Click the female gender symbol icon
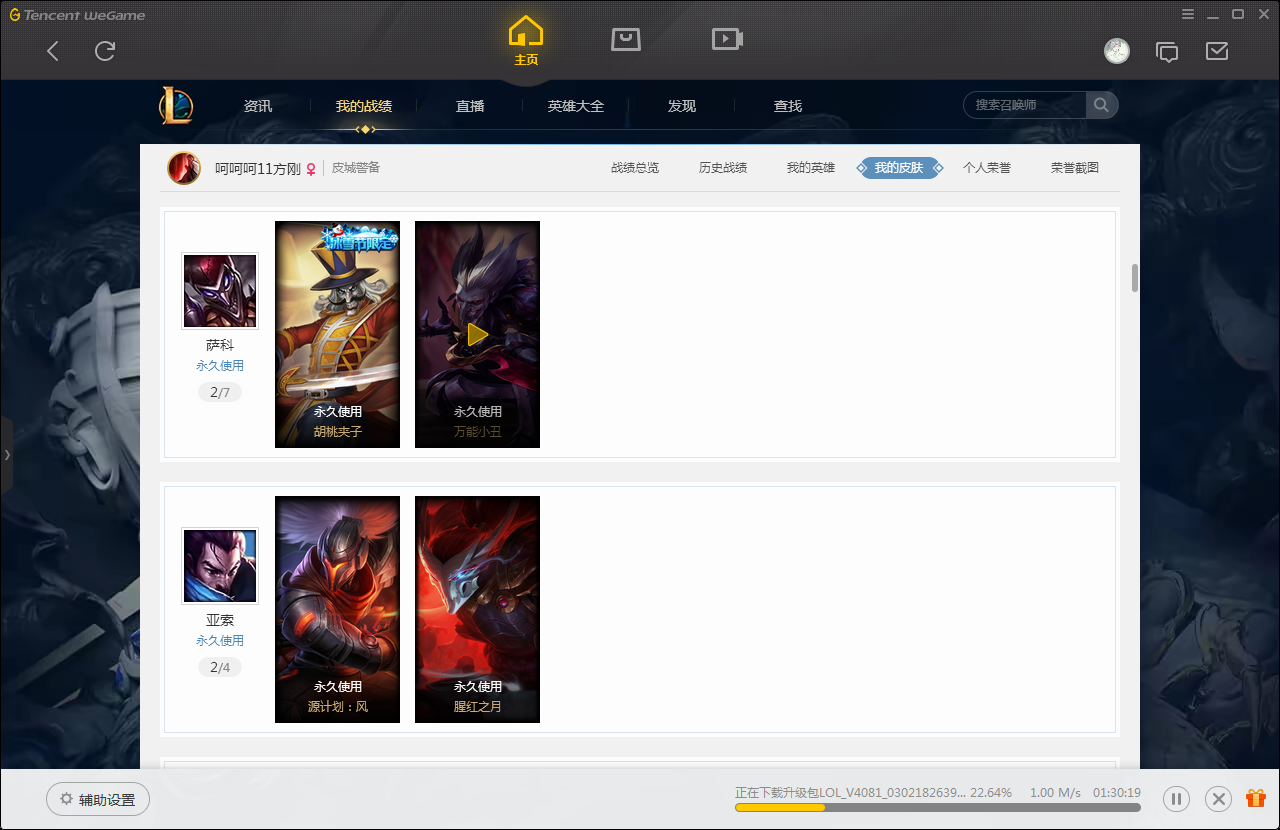1280x830 pixels. pos(311,169)
